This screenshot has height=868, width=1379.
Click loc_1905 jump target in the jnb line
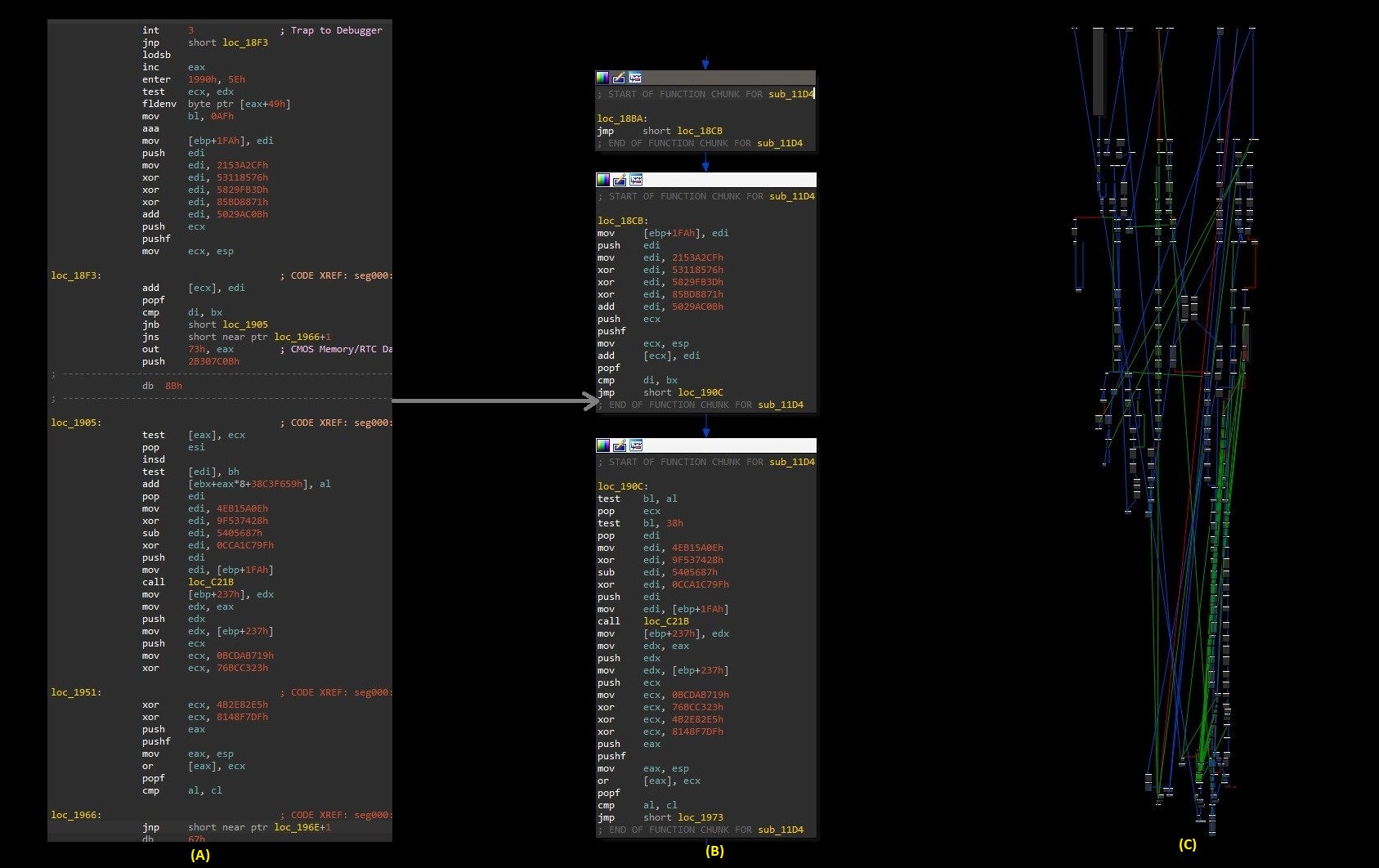[245, 324]
